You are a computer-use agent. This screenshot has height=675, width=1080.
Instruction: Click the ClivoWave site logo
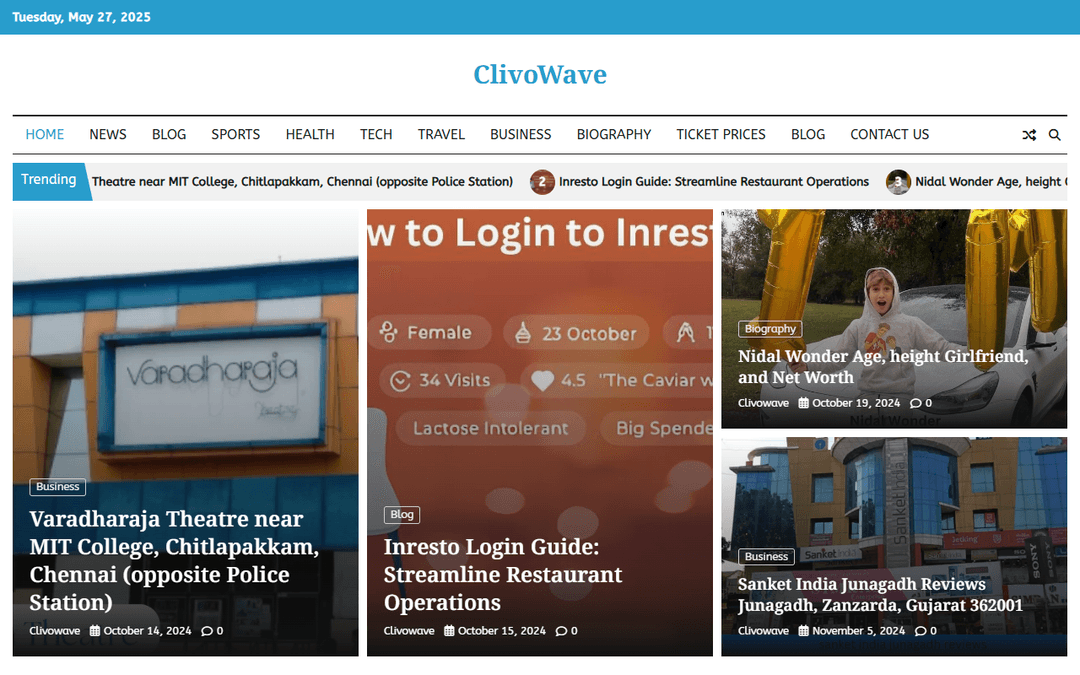[540, 74]
